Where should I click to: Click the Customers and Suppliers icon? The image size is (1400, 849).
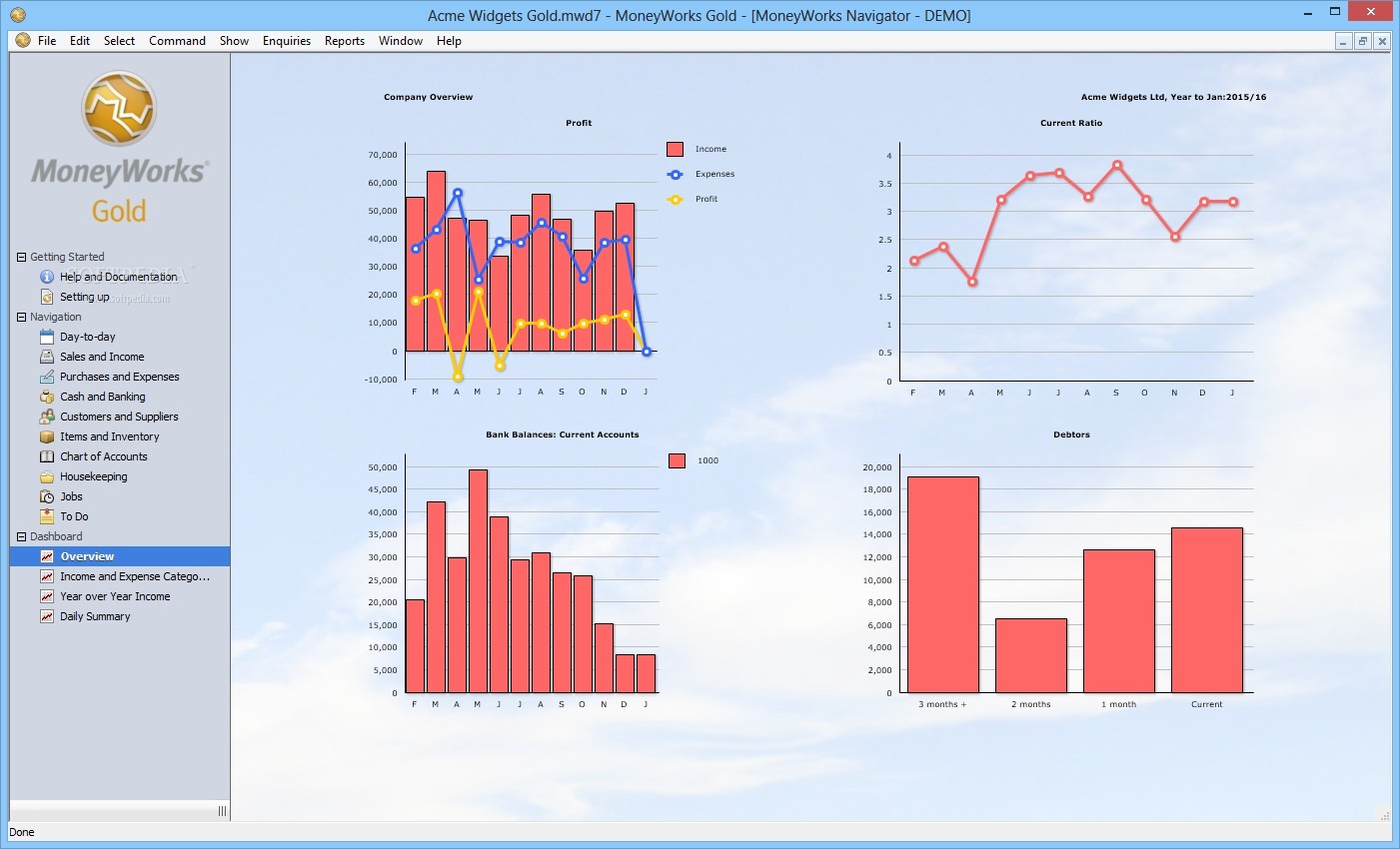point(47,417)
